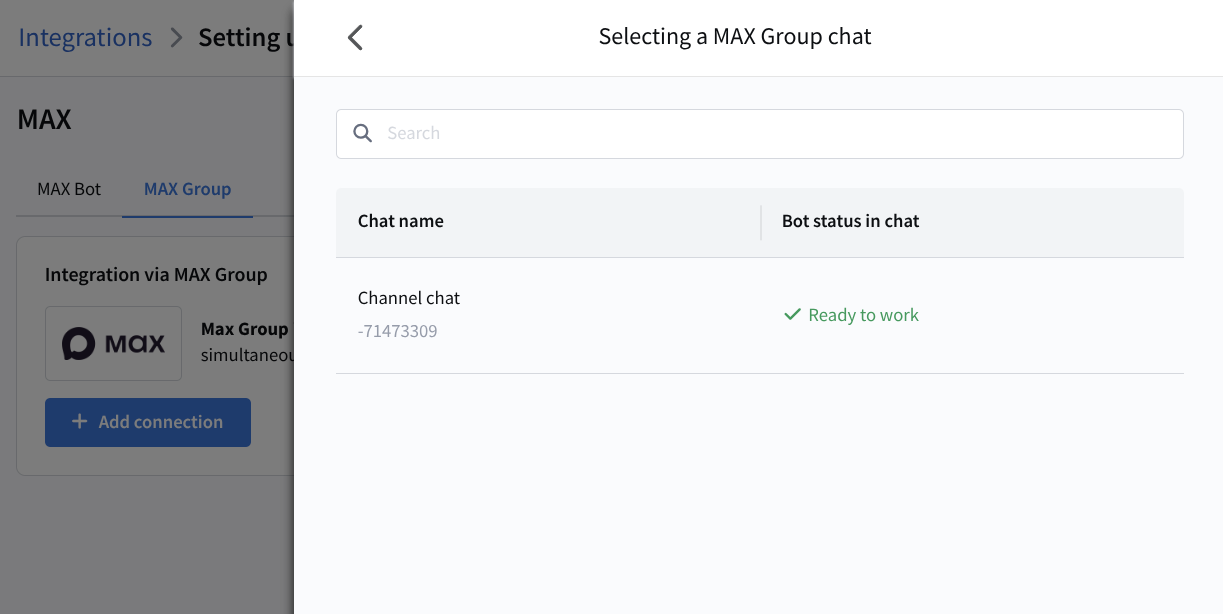This screenshot has height=614, width=1223.
Task: Click the breadcrumb chevron separator
Action: point(176,38)
